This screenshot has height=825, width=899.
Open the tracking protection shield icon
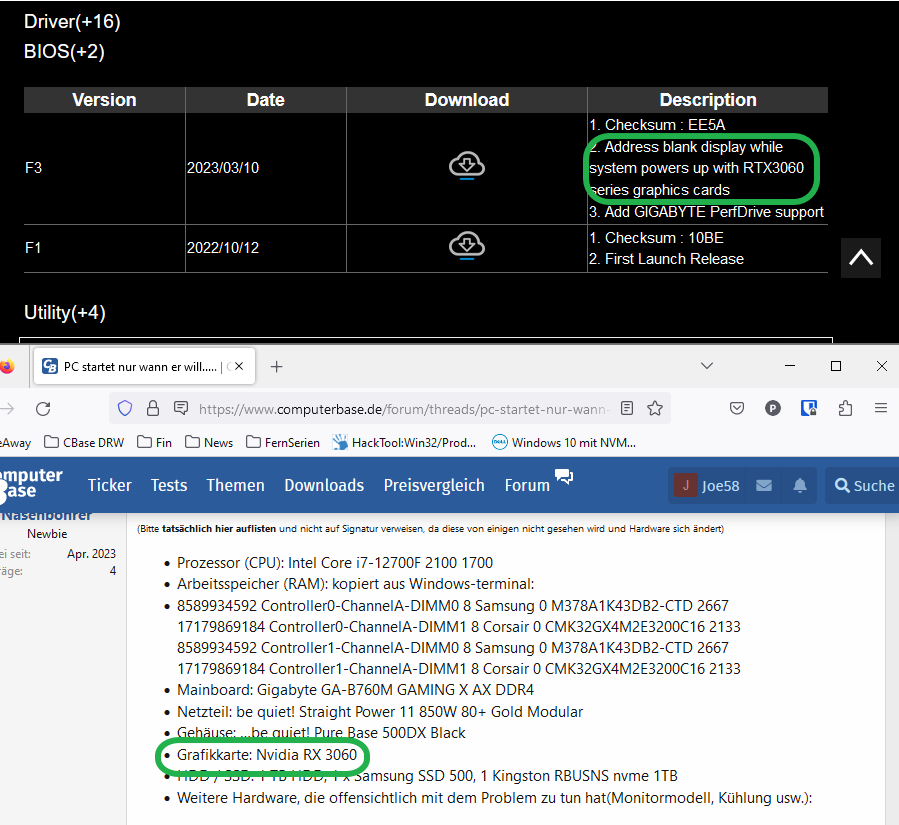(124, 408)
